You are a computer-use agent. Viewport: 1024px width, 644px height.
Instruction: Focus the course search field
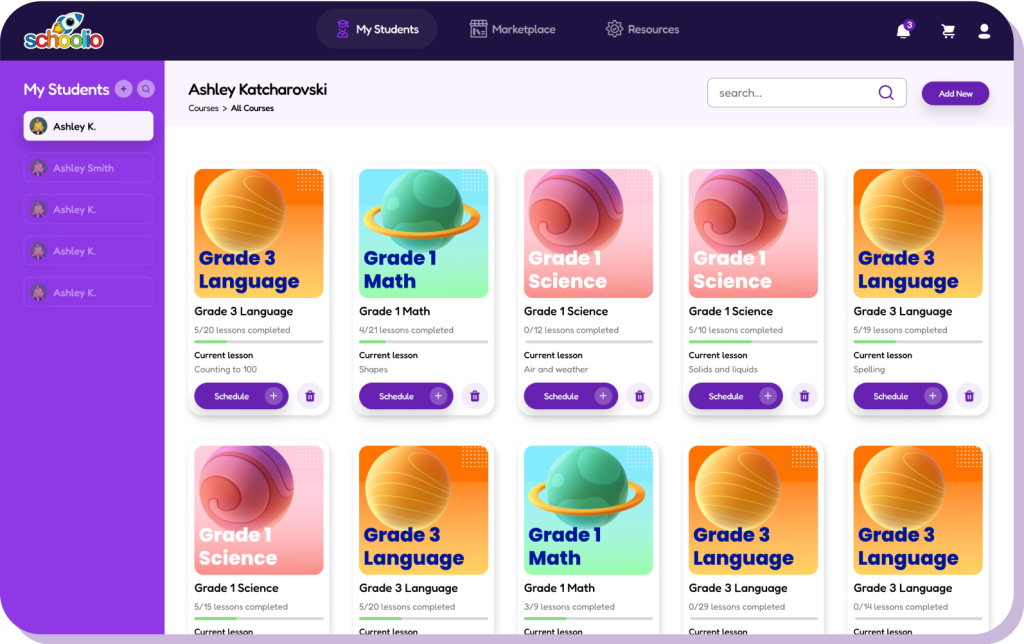807,93
